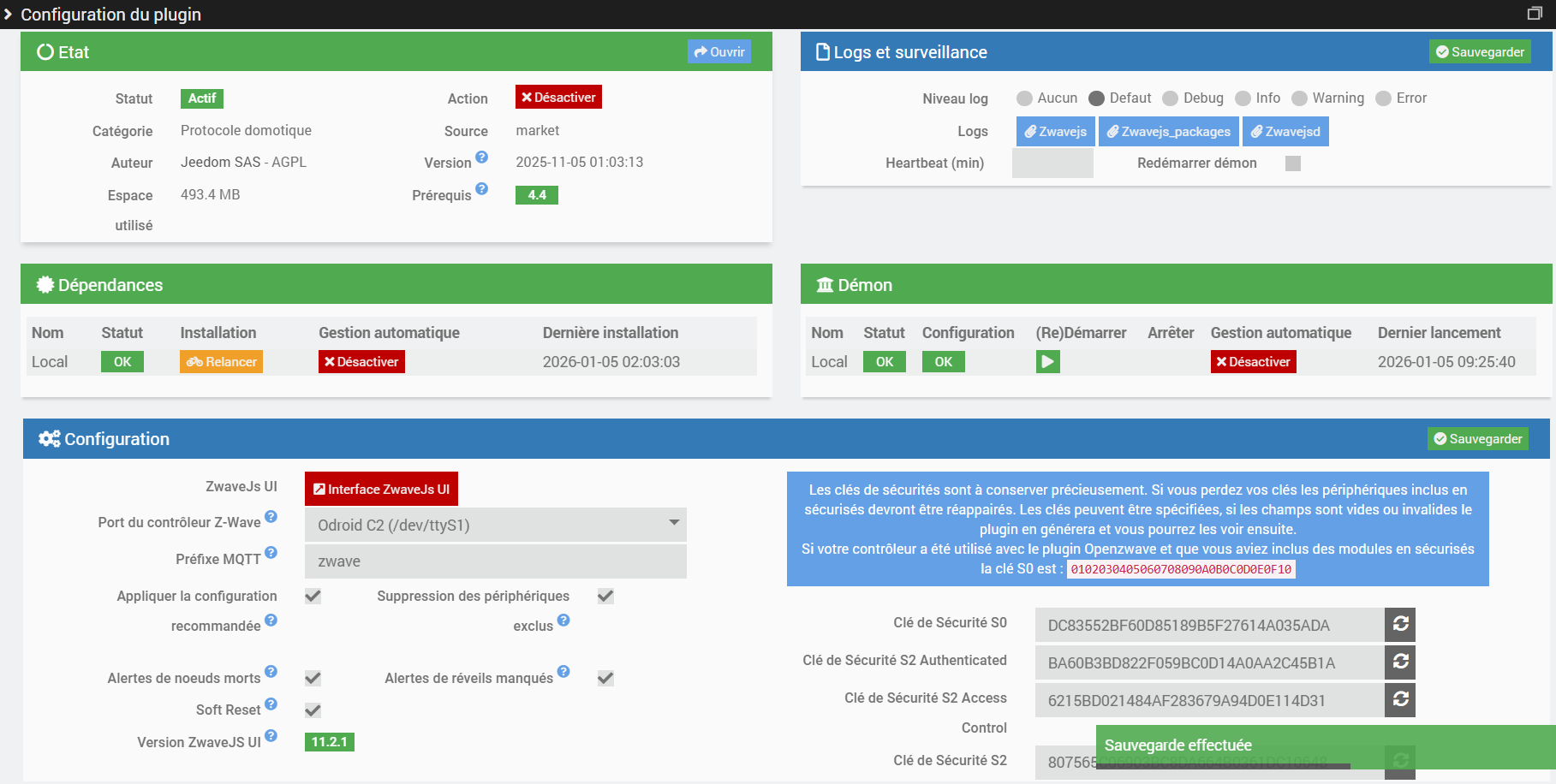Click the market source value
Viewport: 1556px width, 784px height.
click(538, 130)
